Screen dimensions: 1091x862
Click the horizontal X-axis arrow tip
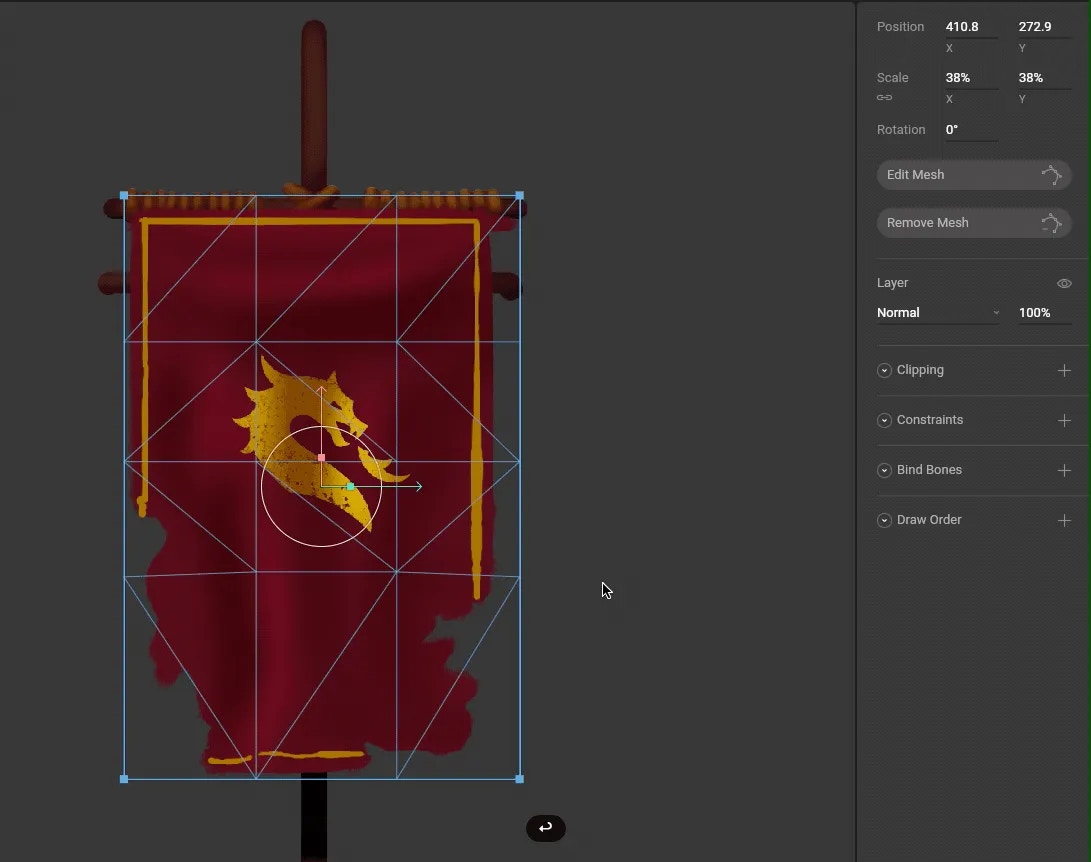pos(418,486)
